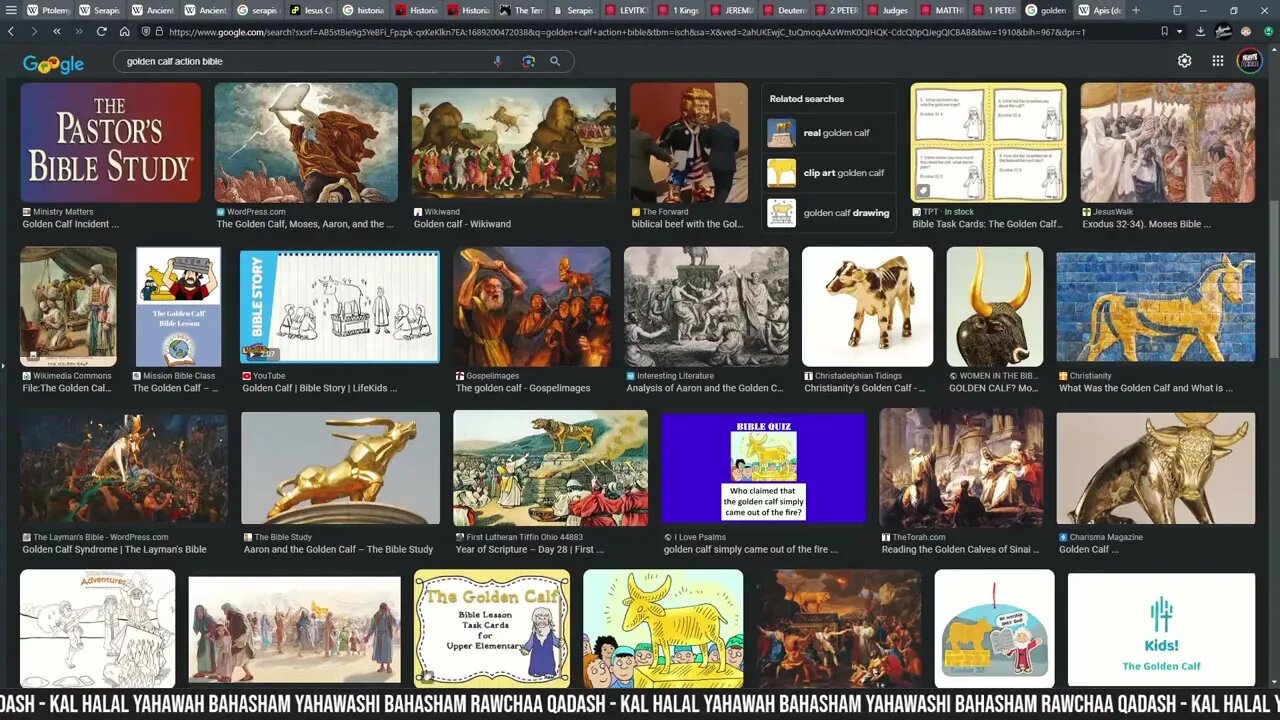Open the browser downloads icon
1280x720 pixels.
(1202, 31)
